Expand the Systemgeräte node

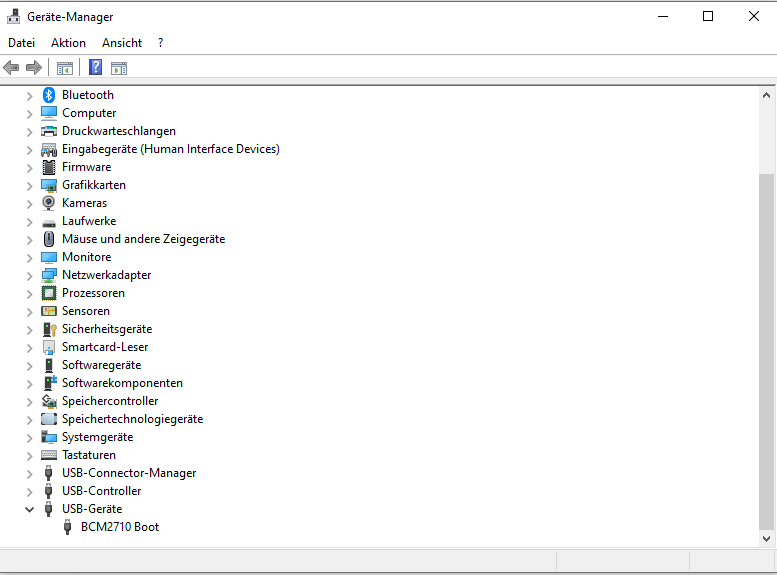point(29,438)
